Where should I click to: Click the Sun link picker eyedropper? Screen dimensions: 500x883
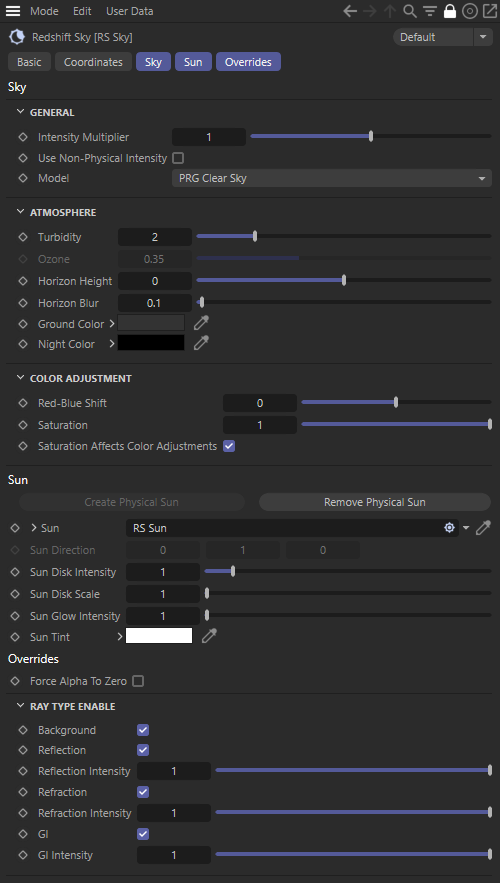[x=483, y=528]
